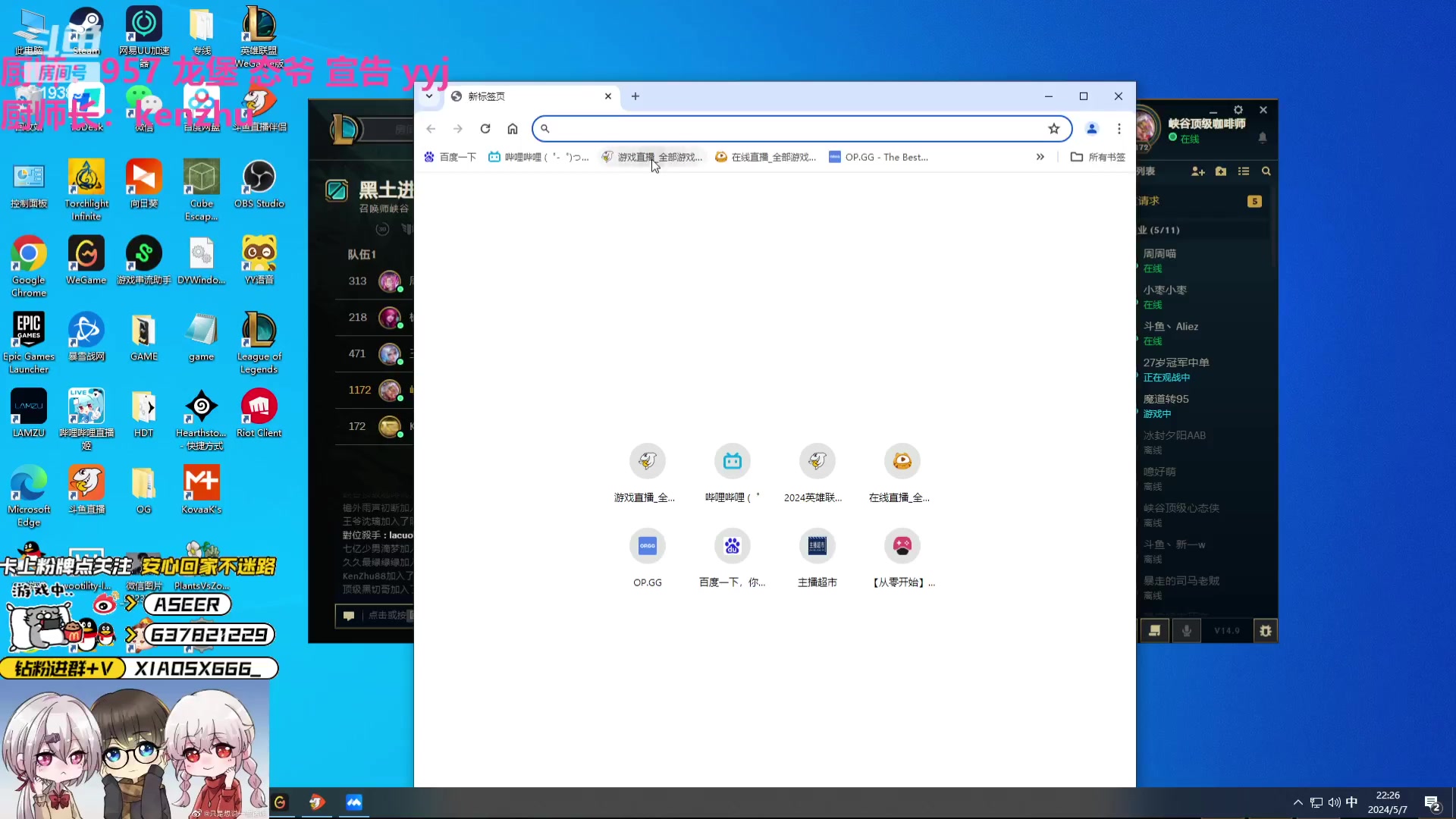Bookmark this tab with star icon

[1054, 129]
